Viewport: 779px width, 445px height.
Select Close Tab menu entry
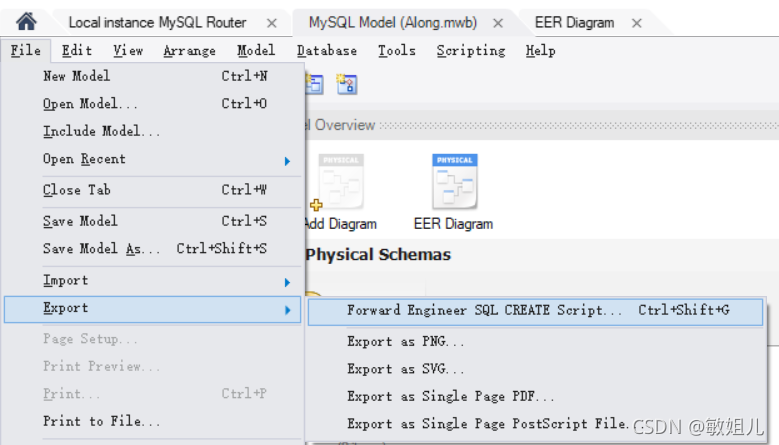pos(153,190)
